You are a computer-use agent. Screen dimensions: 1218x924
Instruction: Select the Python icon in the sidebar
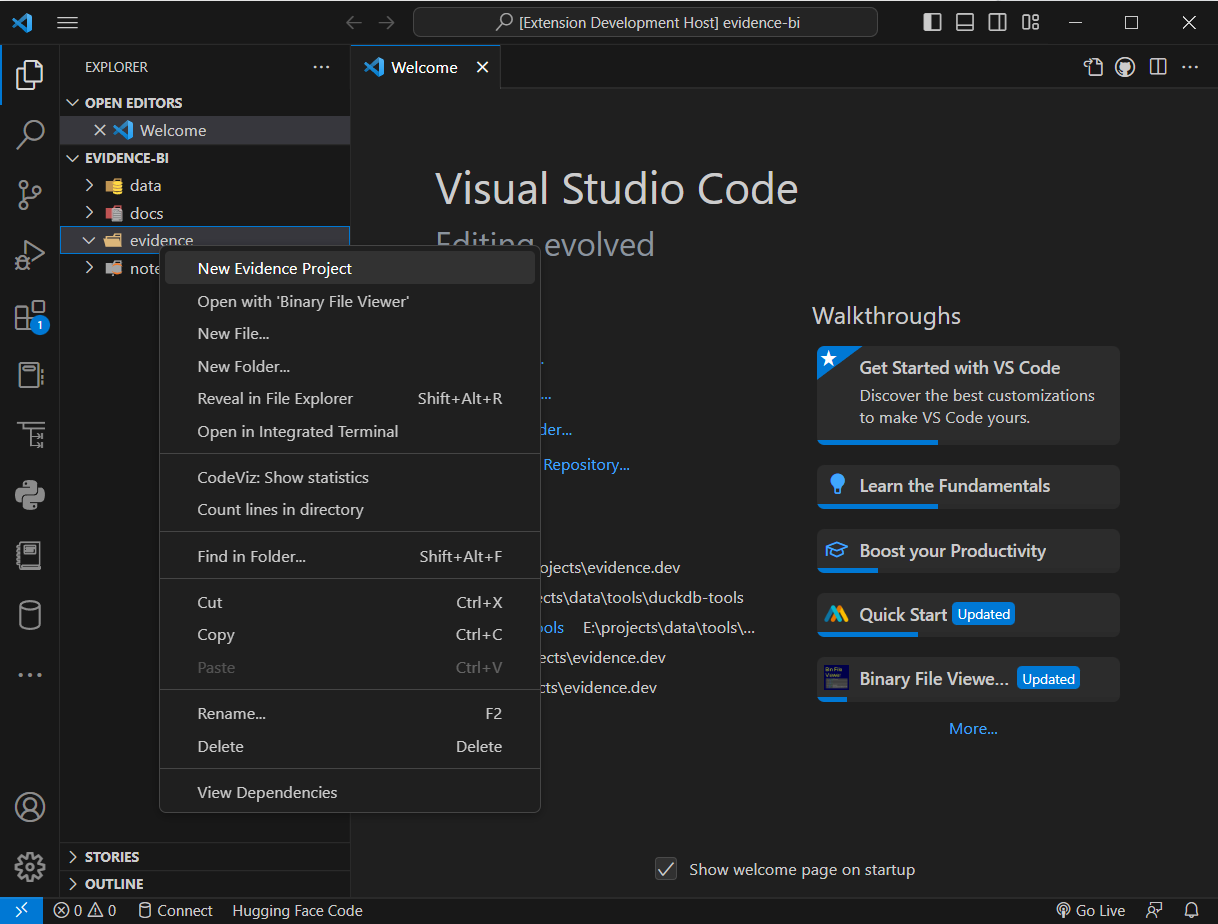pos(30,495)
